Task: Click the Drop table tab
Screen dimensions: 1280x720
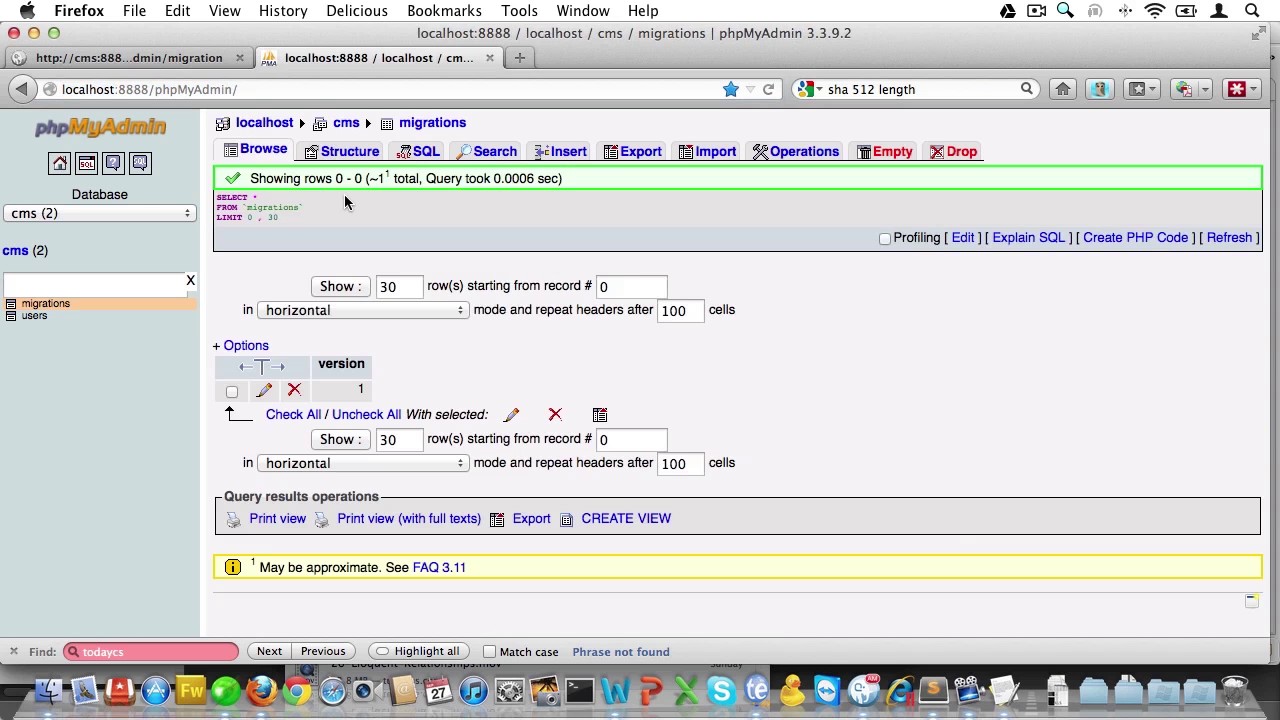Action: point(954,152)
